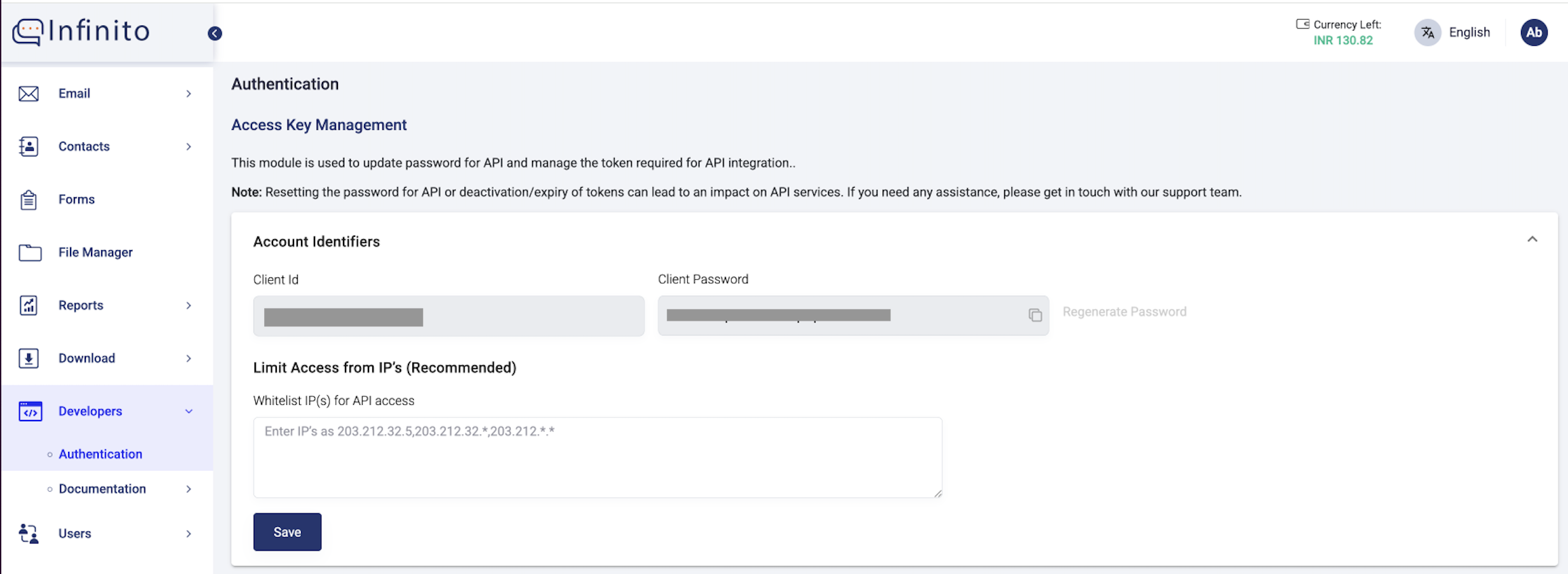The height and width of the screenshot is (574, 1568).
Task: Collapse the sidebar with the arrow button
Action: [215, 34]
